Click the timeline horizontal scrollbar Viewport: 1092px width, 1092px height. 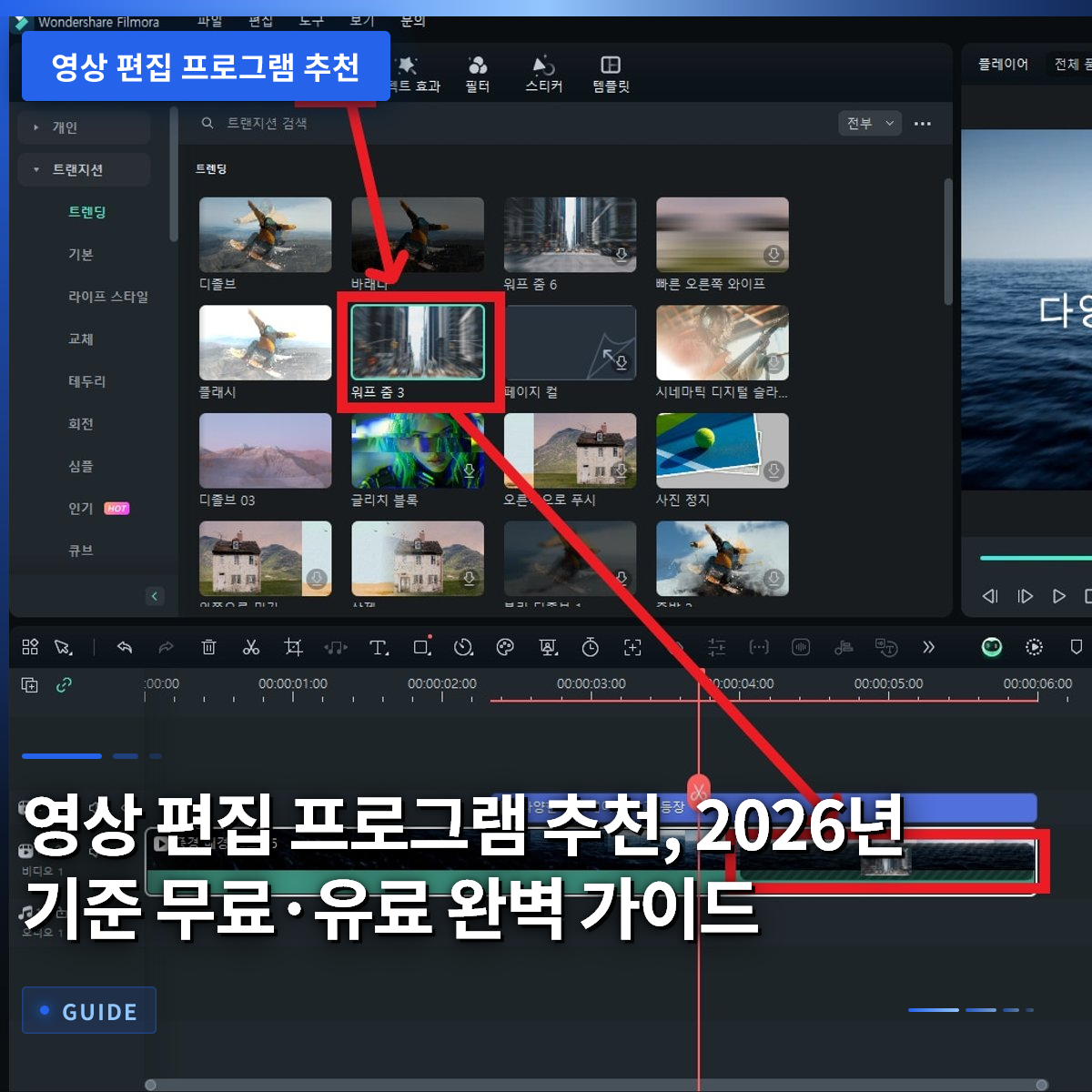click(x=596, y=1085)
